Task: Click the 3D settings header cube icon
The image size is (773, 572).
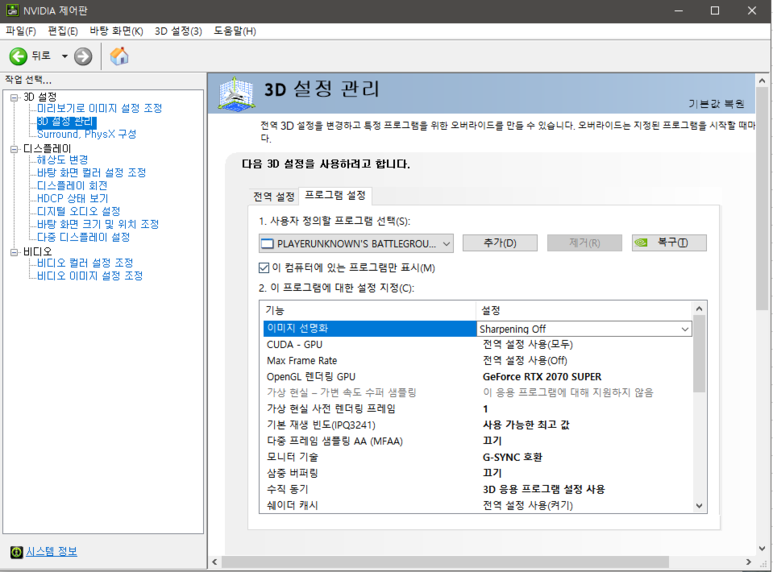Action: point(237,93)
